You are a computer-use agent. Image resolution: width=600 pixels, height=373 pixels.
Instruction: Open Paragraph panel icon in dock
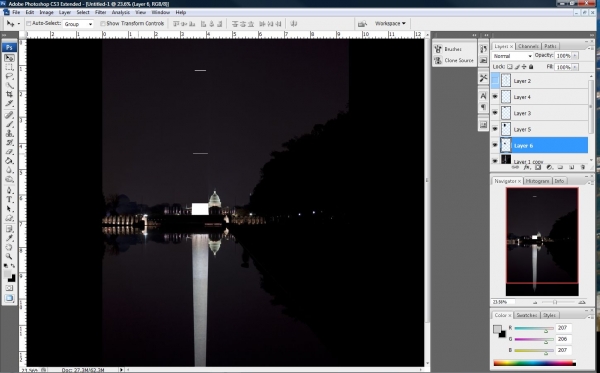[x=483, y=107]
